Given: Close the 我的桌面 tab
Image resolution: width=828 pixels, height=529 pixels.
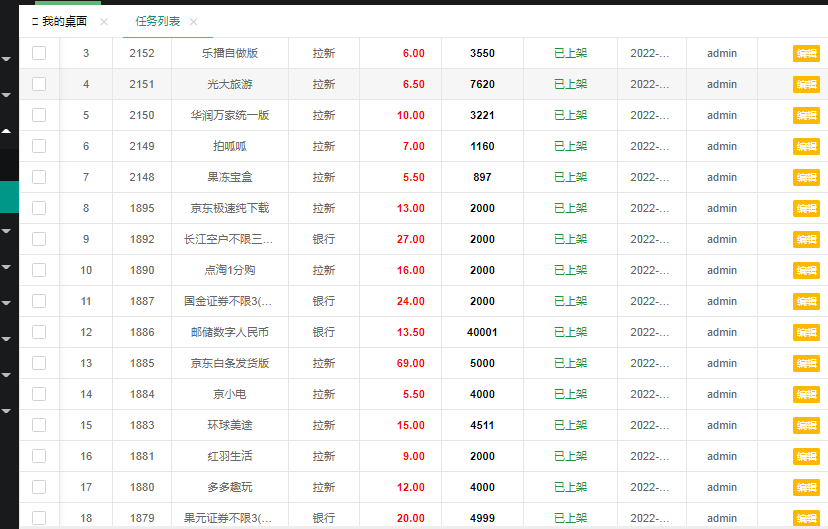Looking at the screenshot, I should pos(104,22).
